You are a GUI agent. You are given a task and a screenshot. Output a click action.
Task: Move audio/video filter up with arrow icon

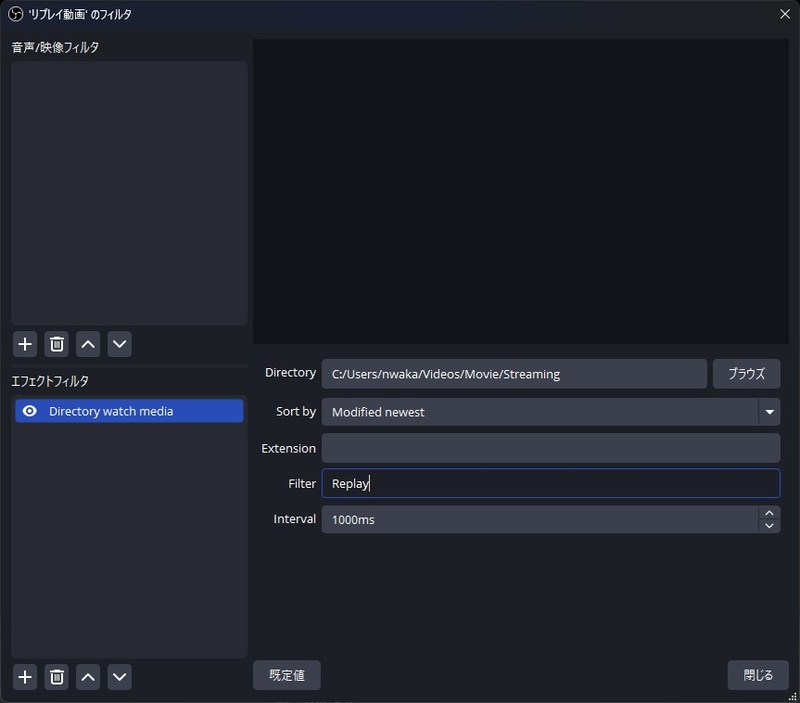[x=88, y=344]
